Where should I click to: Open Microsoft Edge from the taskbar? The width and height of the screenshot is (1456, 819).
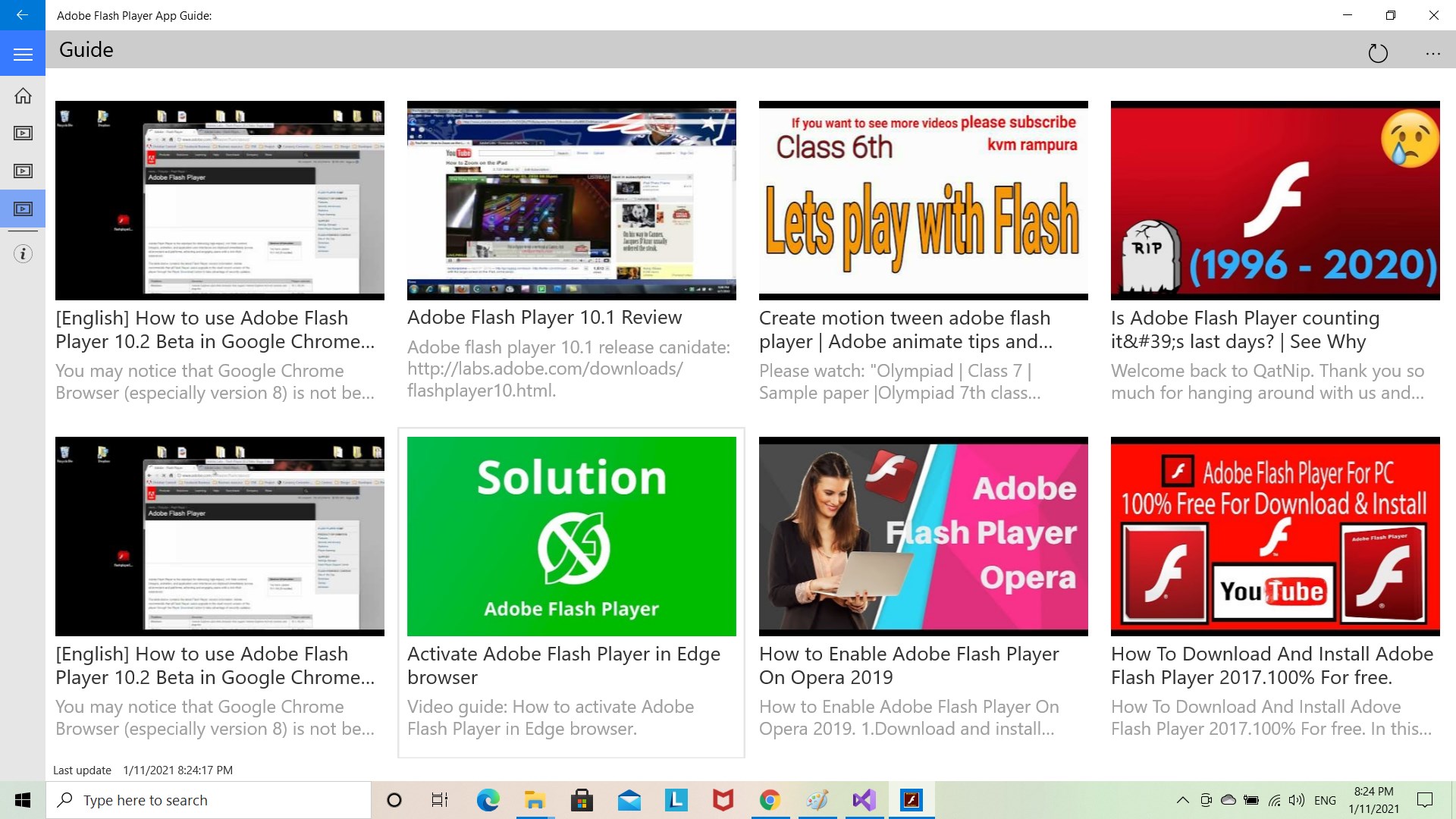488,800
